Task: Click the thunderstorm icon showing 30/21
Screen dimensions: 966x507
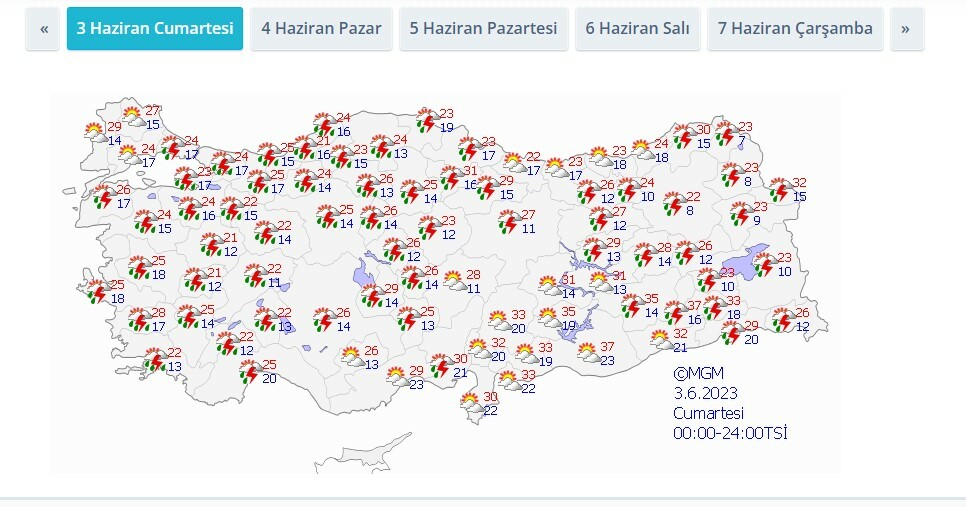Action: point(441,365)
